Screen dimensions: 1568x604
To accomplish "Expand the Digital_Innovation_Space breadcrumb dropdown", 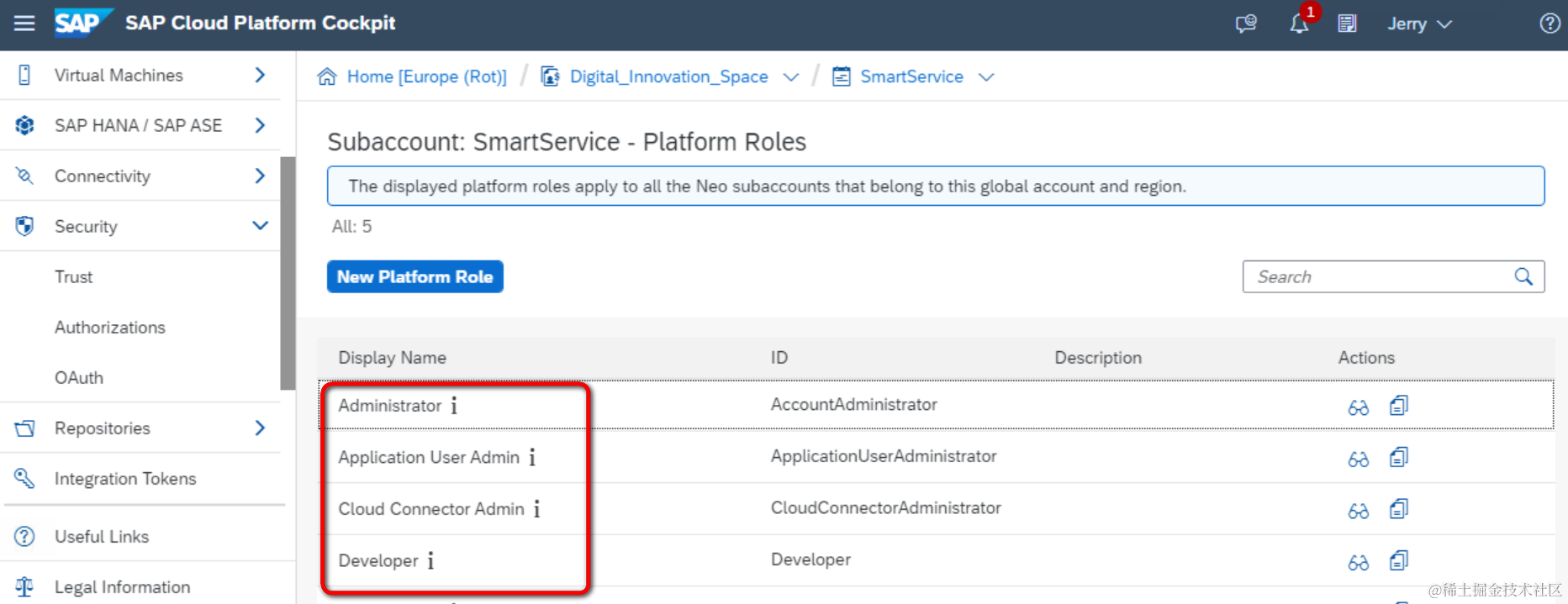I will tap(790, 77).
